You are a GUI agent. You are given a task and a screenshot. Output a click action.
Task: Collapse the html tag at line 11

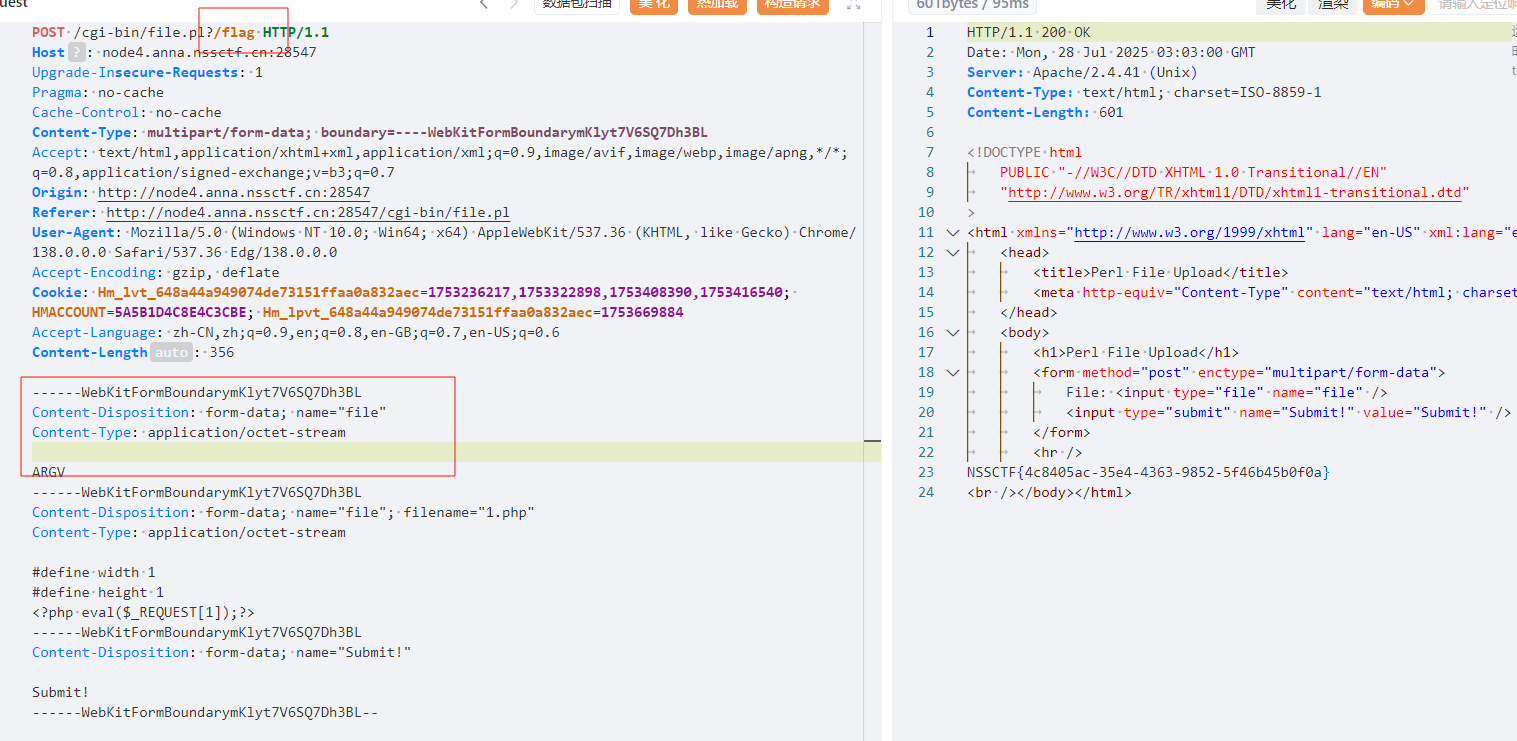953,232
